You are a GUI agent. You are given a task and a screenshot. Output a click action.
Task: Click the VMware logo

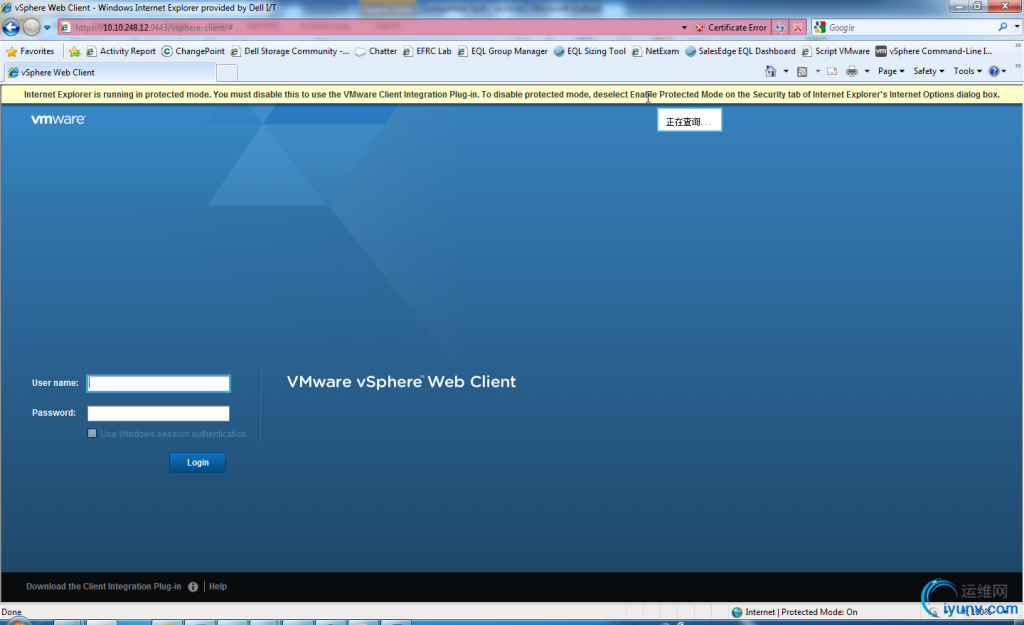(x=58, y=119)
